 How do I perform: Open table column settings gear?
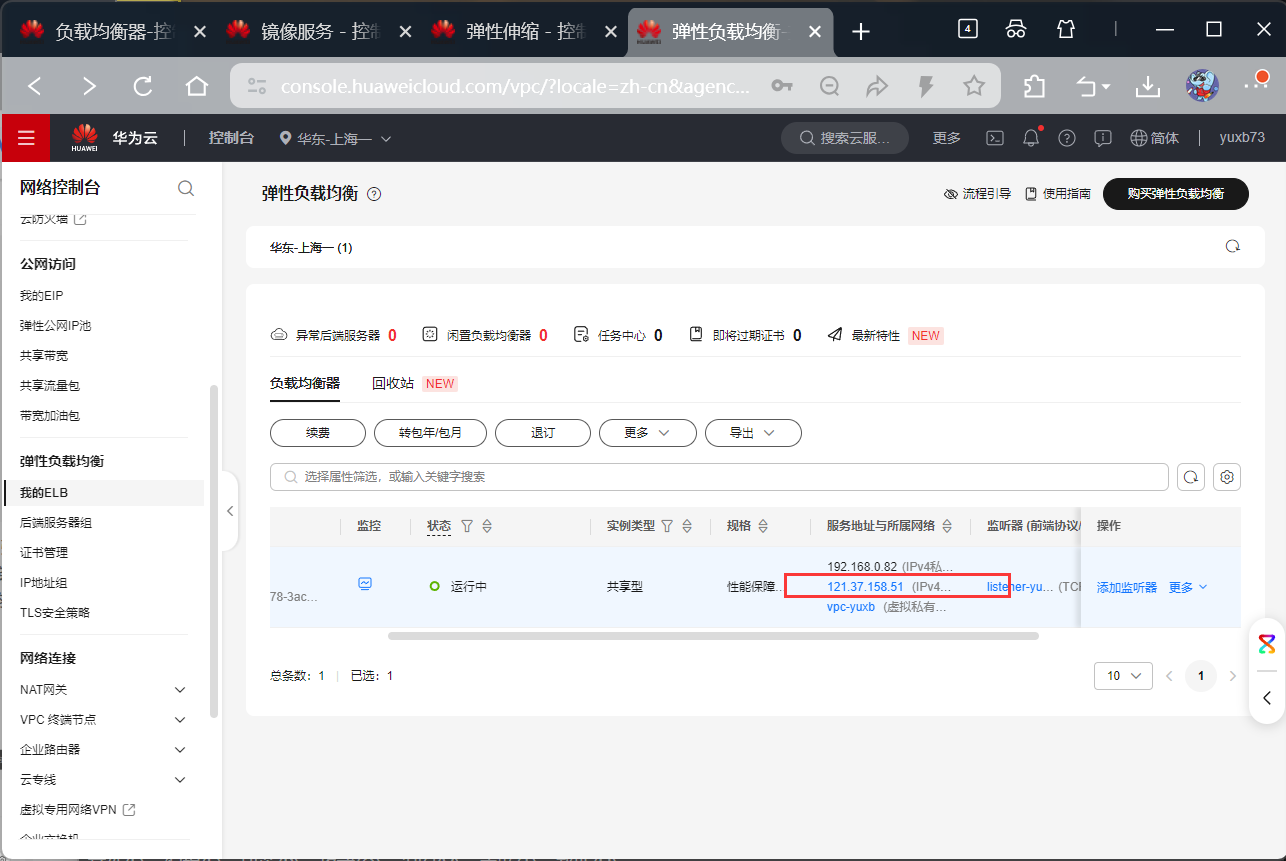coord(1227,477)
